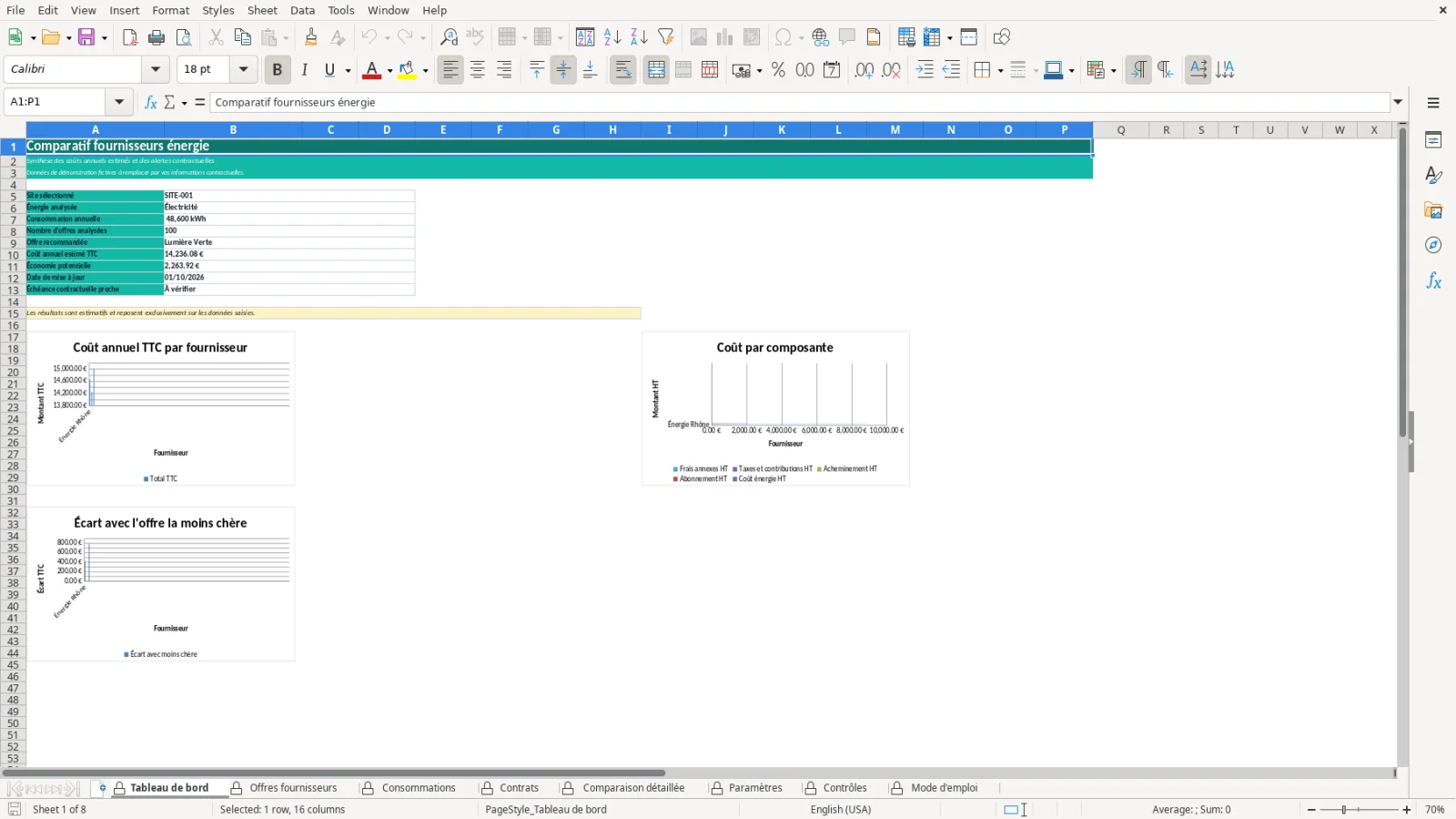Viewport: 1456px width, 819px height.
Task: Open sidebar Gallery deck
Action: 1433,211
